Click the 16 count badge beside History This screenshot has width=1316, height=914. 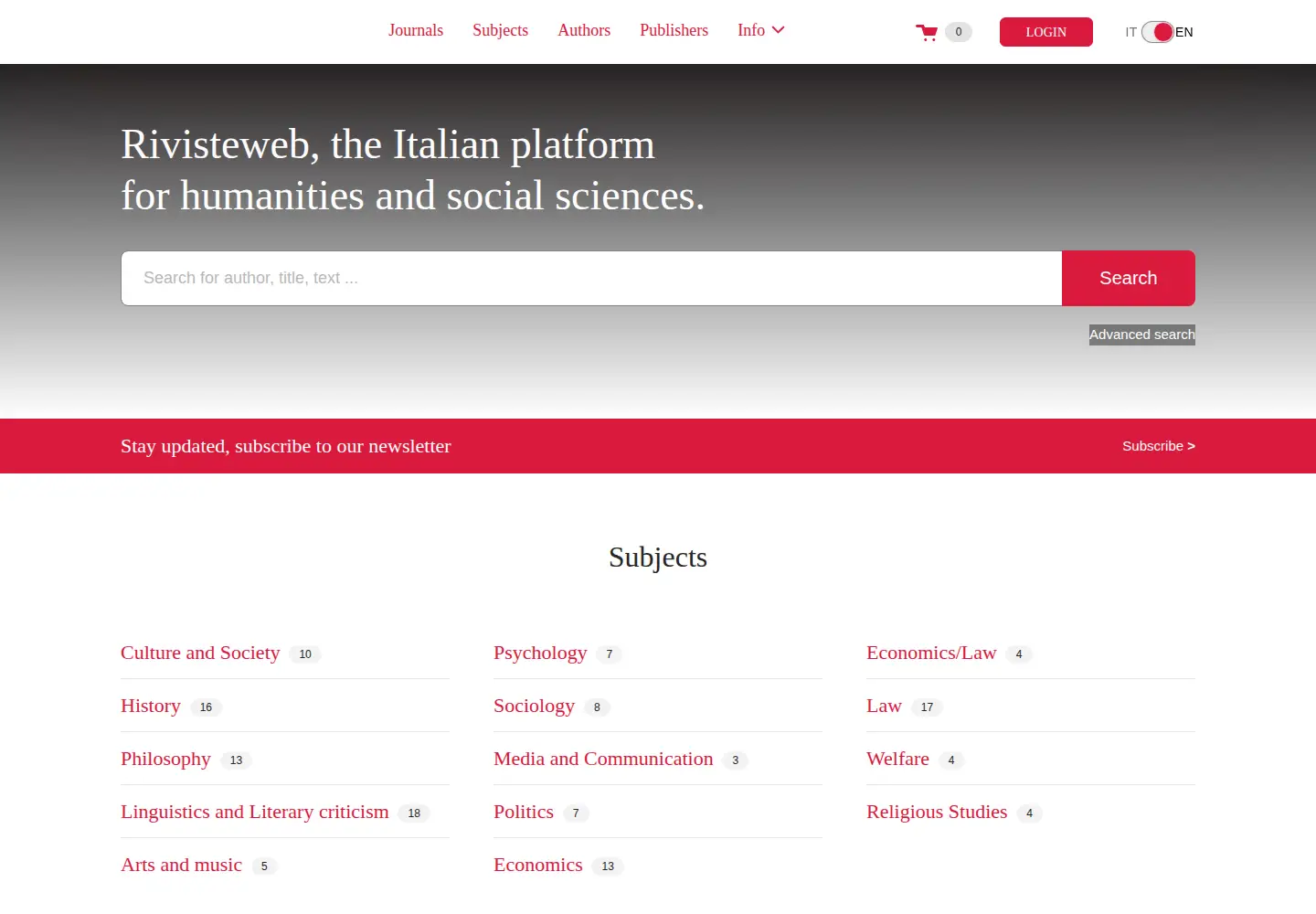[206, 707]
